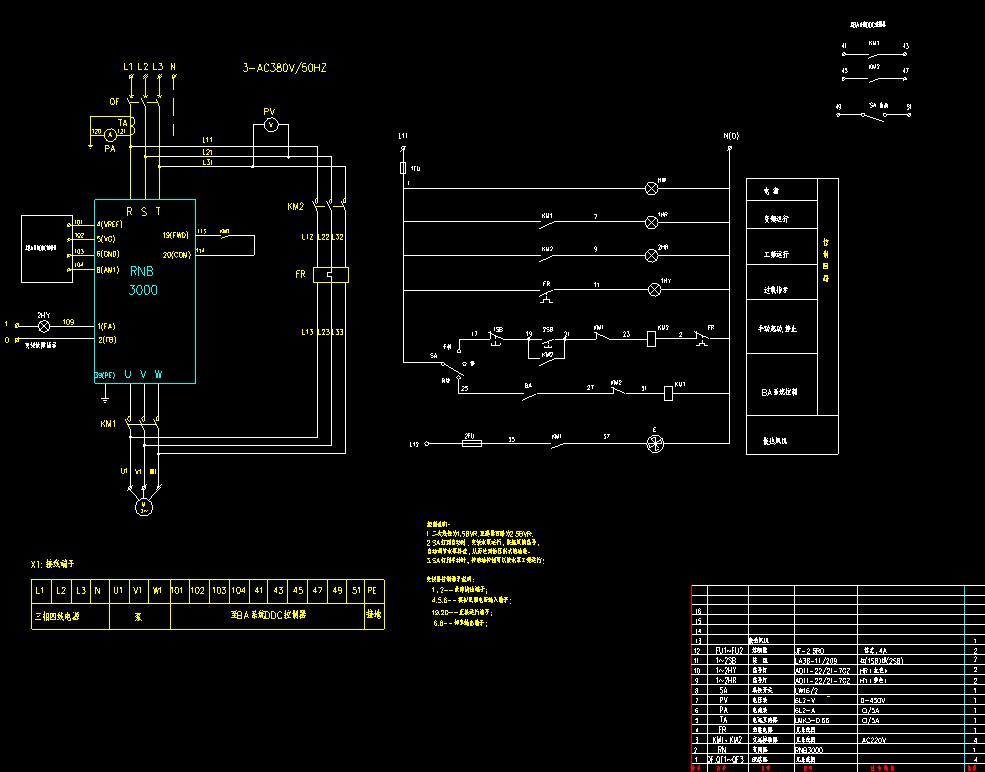
Task: Click the '2(TB)' terminal label
Action: (106, 340)
